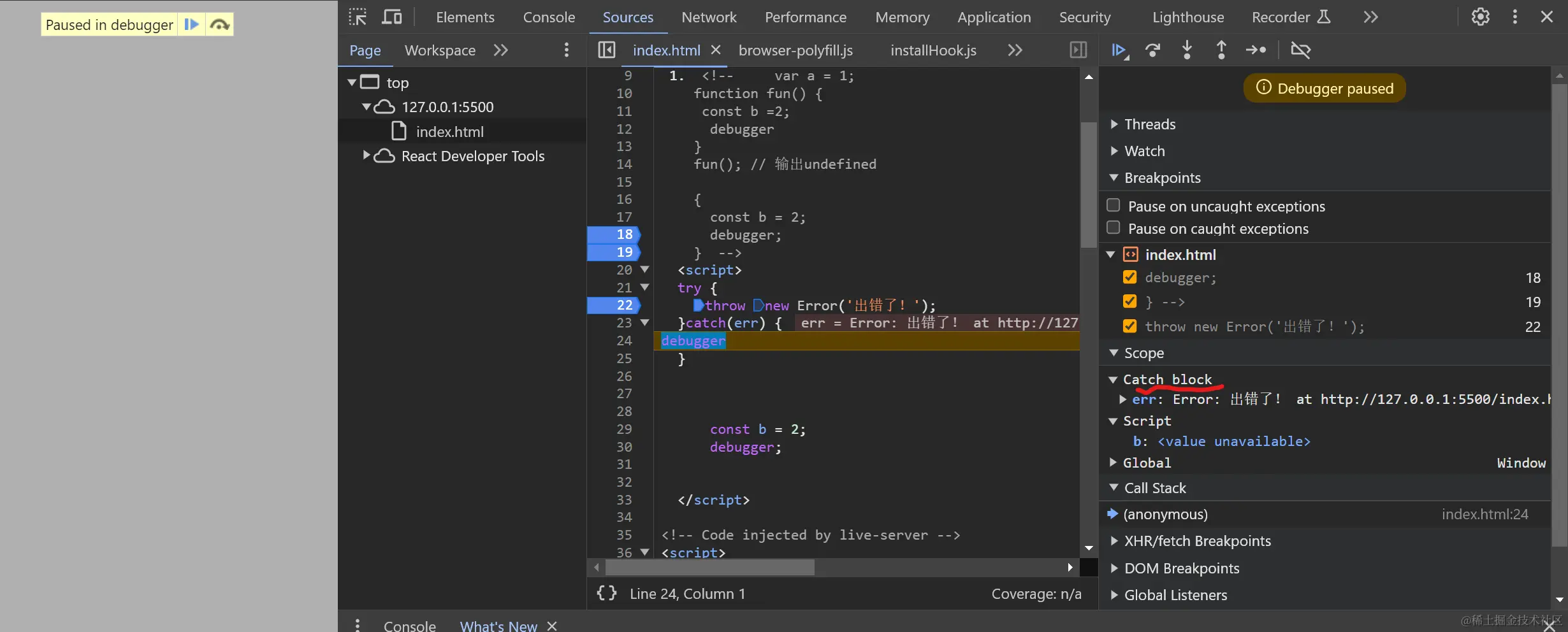Open the Network tab
Image resolution: width=1568 pixels, height=632 pixels.
[709, 17]
